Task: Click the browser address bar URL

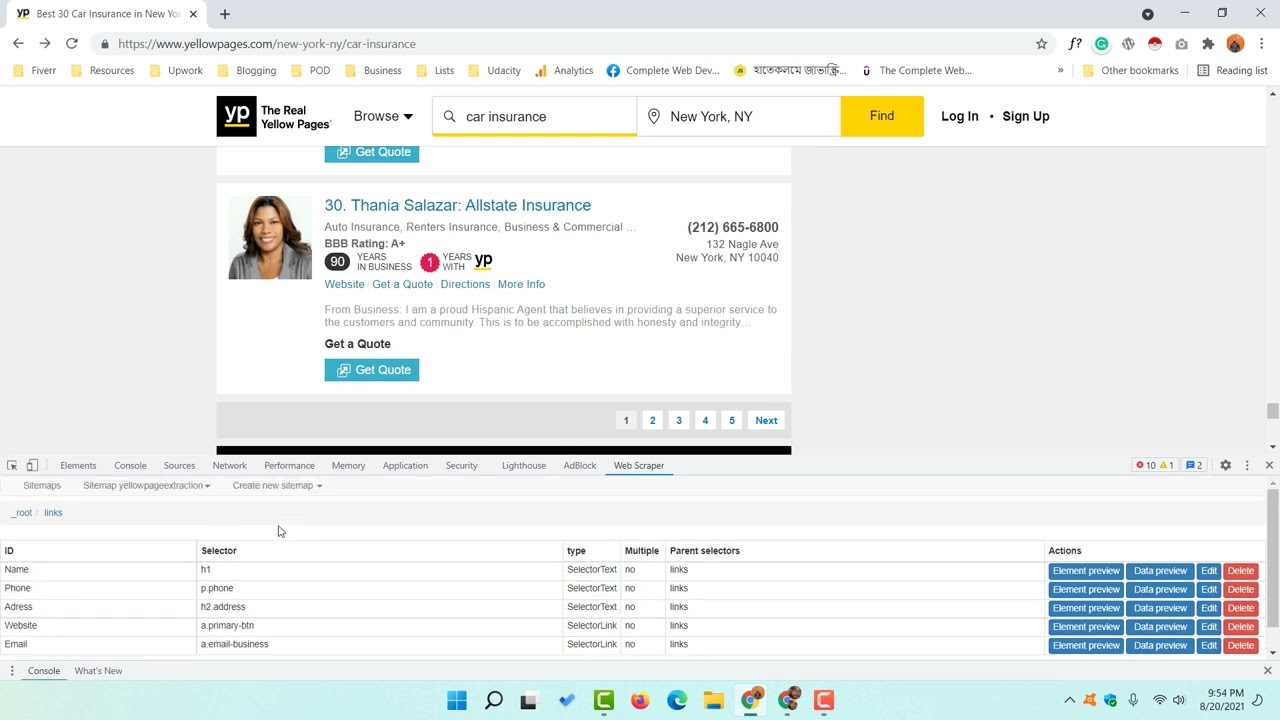Action: click(x=267, y=44)
